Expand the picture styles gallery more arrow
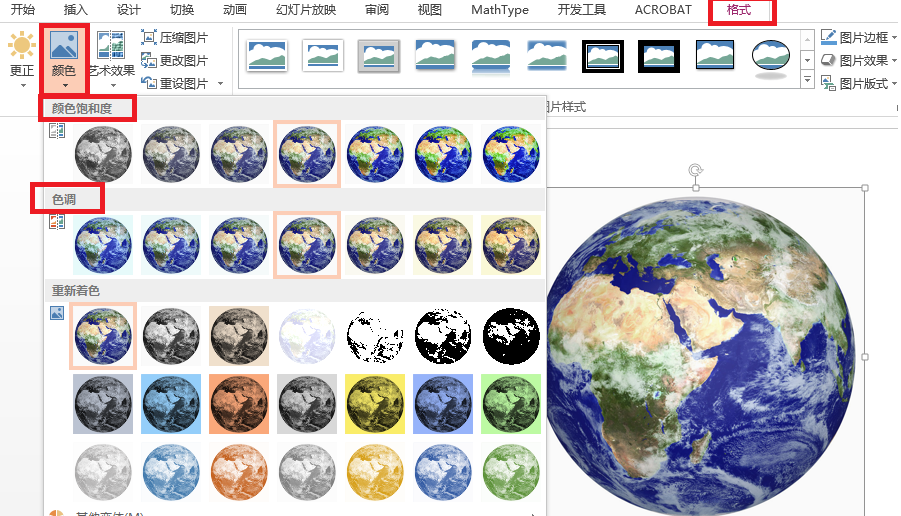Viewport: 901px width, 516px height. pos(807,80)
